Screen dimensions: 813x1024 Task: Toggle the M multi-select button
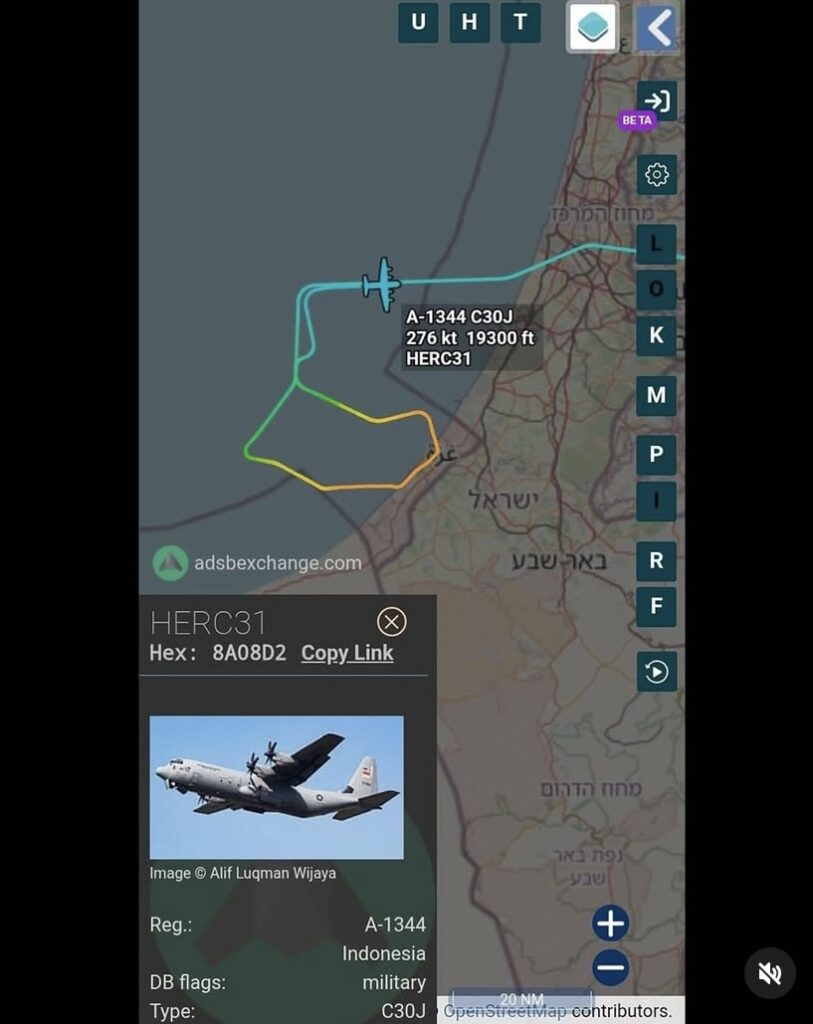tap(656, 396)
